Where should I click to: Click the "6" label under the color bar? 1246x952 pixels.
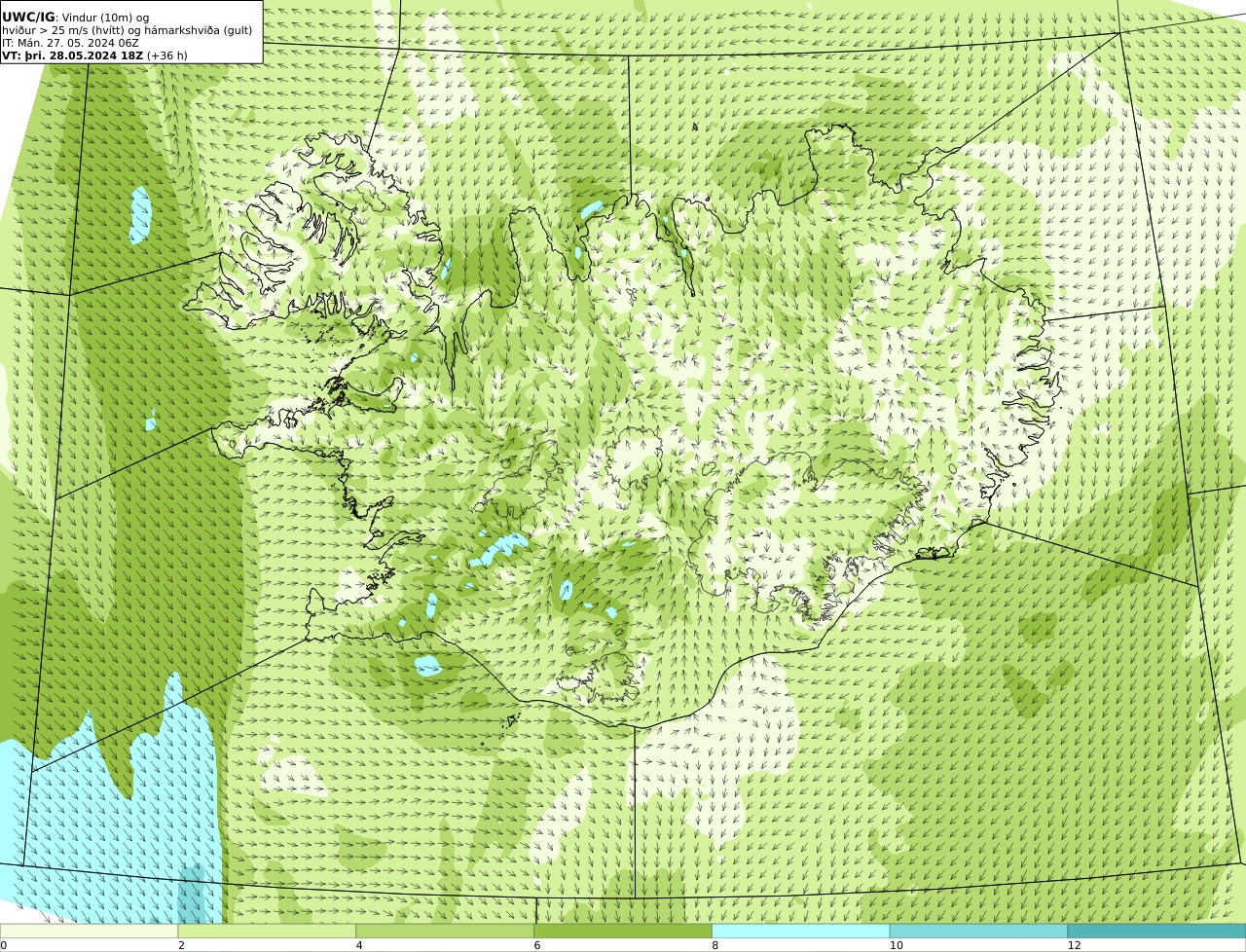(x=537, y=945)
